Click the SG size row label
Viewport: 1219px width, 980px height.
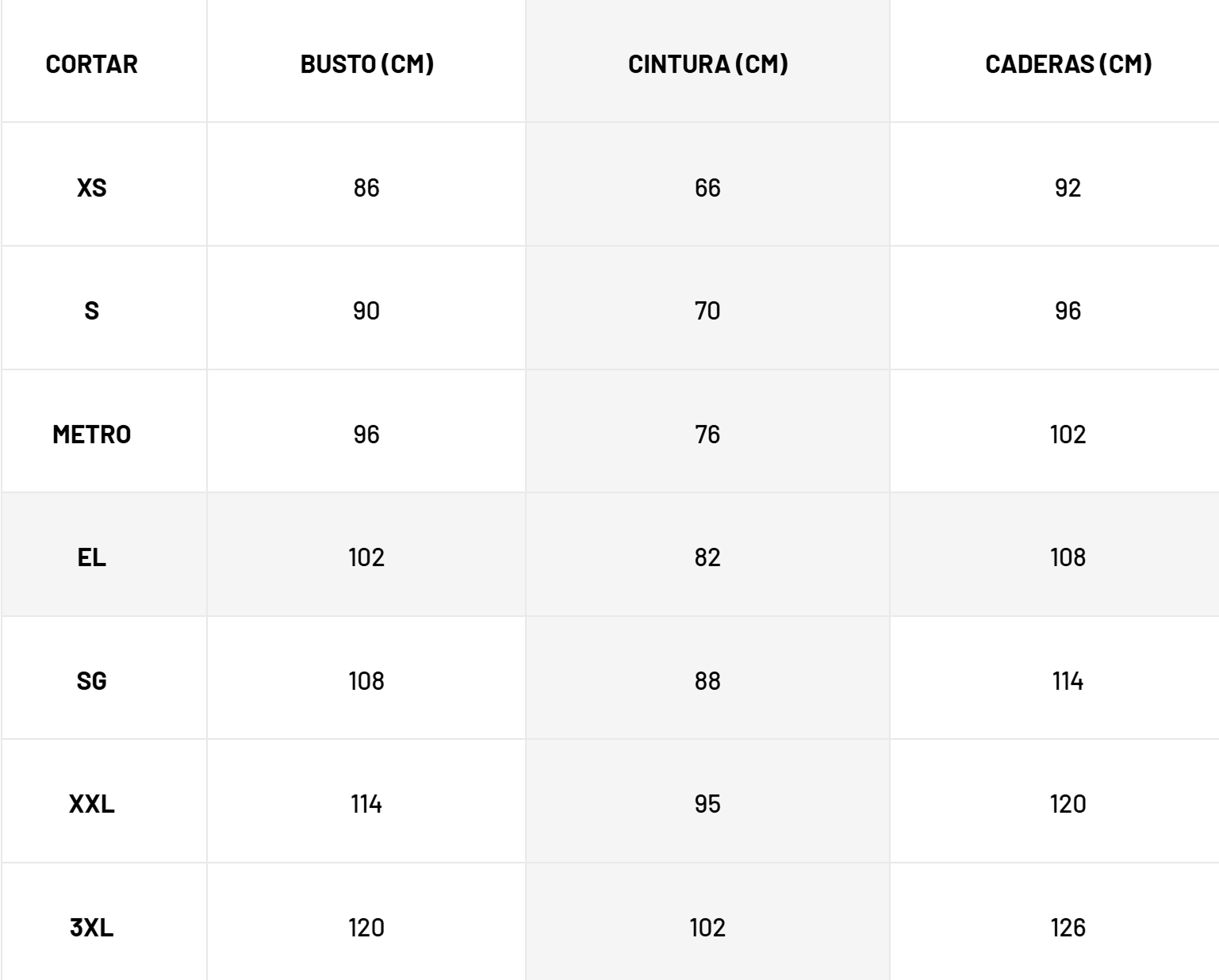coord(91,681)
